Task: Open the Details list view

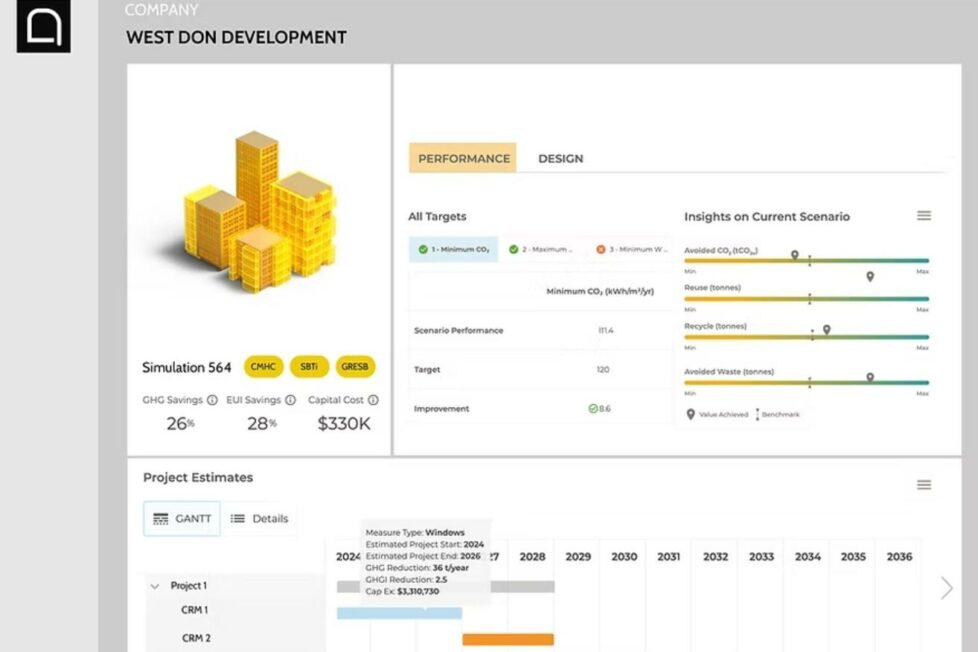Action: pyautogui.click(x=259, y=519)
